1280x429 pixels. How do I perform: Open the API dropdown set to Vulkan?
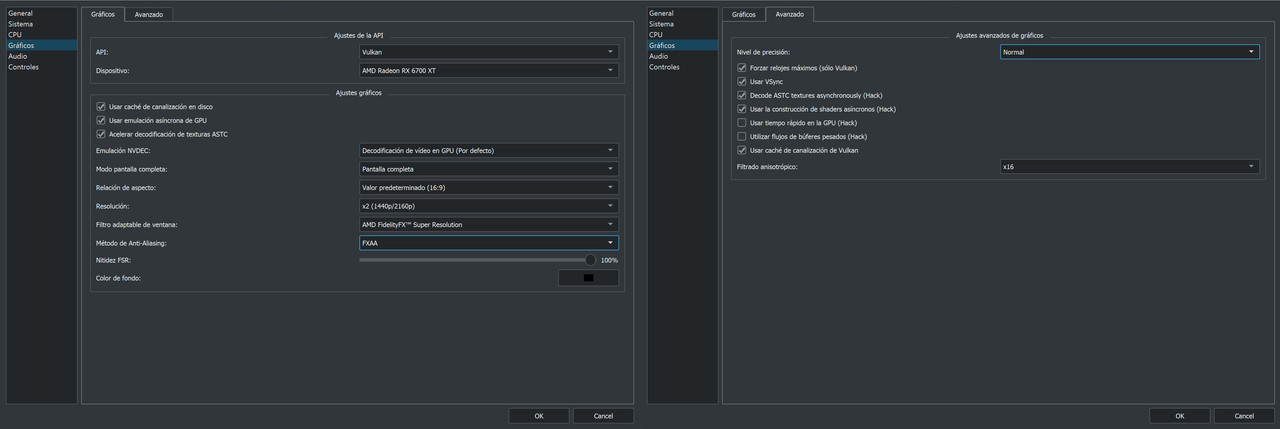point(488,51)
